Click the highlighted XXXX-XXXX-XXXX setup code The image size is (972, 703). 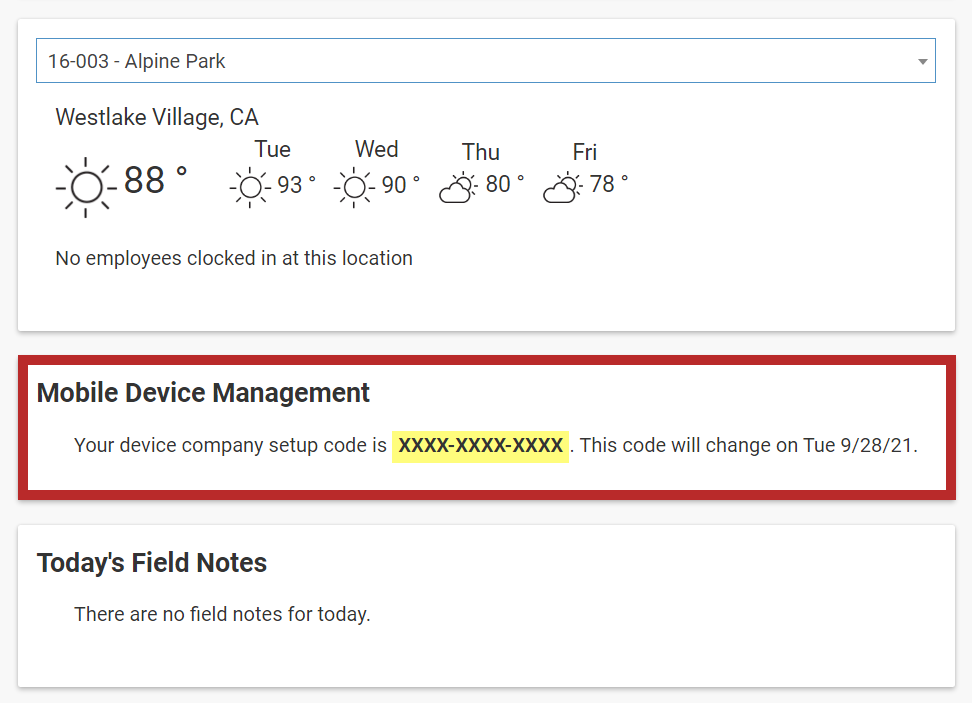(481, 446)
